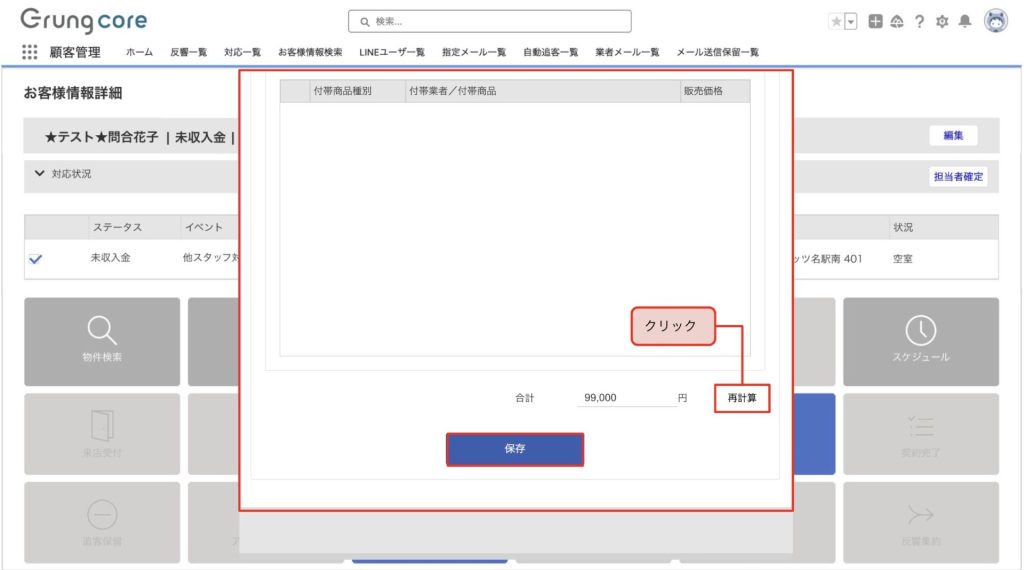Click the 合計 amount field

[x=626, y=398]
